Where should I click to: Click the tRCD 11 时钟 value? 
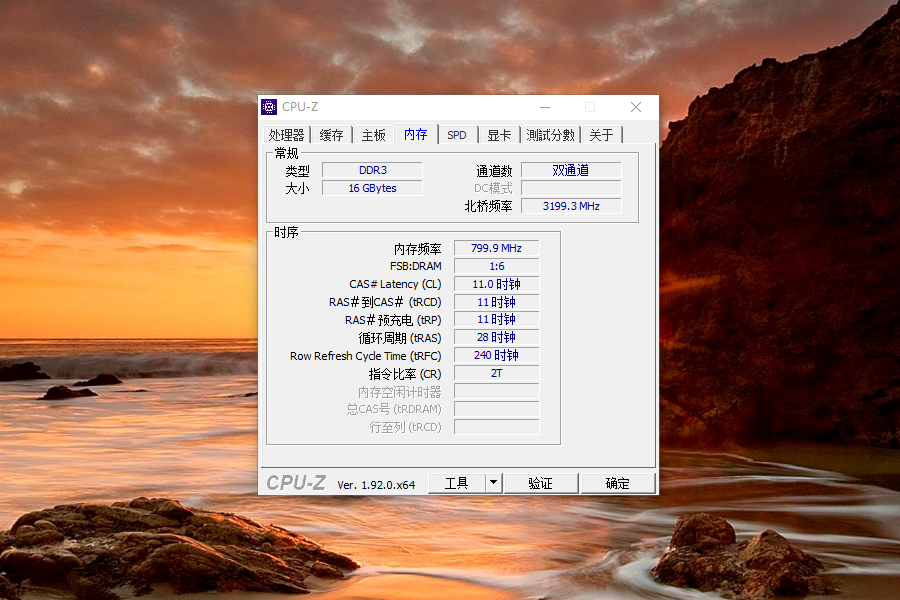pos(496,302)
